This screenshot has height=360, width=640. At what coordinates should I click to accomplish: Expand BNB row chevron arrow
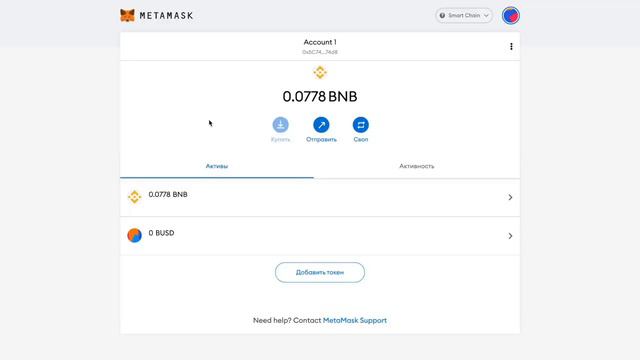click(x=510, y=198)
